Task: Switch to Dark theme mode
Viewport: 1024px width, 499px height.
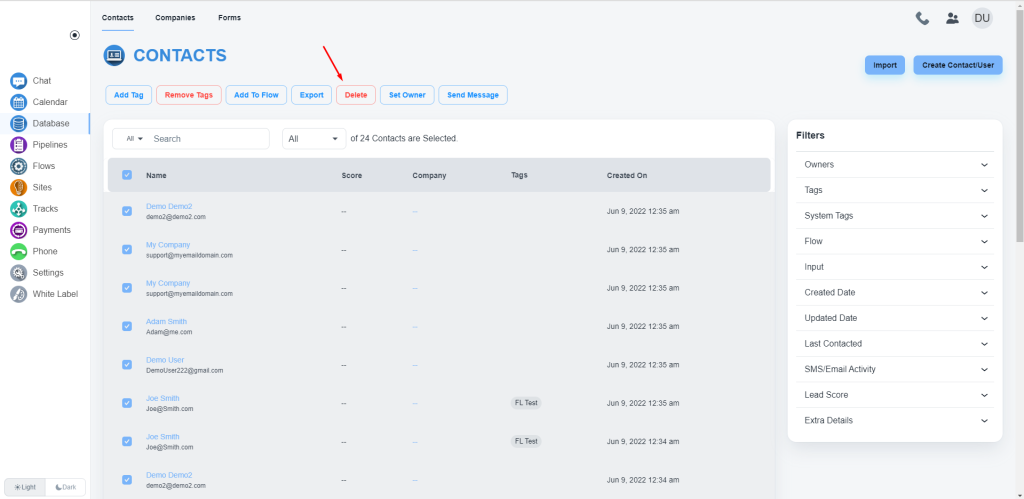Action: click(x=65, y=487)
